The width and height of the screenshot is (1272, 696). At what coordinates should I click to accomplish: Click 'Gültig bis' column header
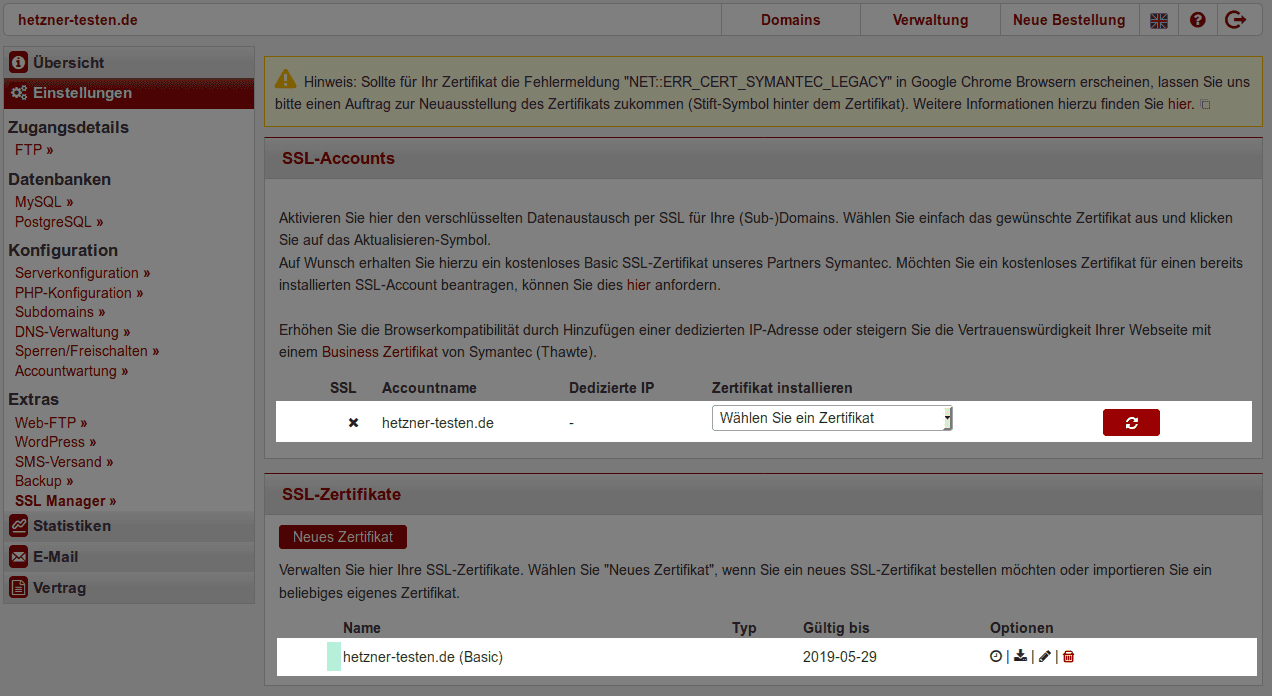(836, 628)
